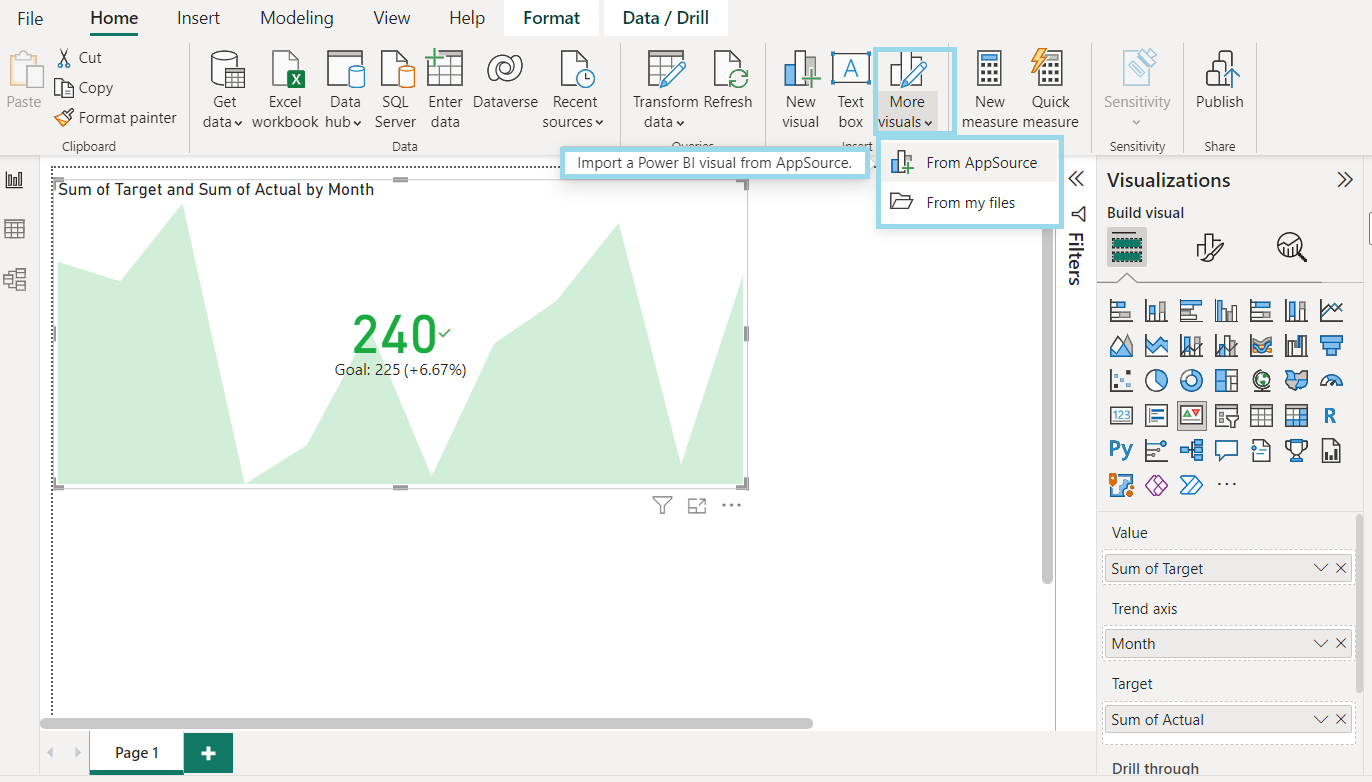Select the Waterfall chart visual
This screenshot has width=1372, height=782.
pos(1296,346)
